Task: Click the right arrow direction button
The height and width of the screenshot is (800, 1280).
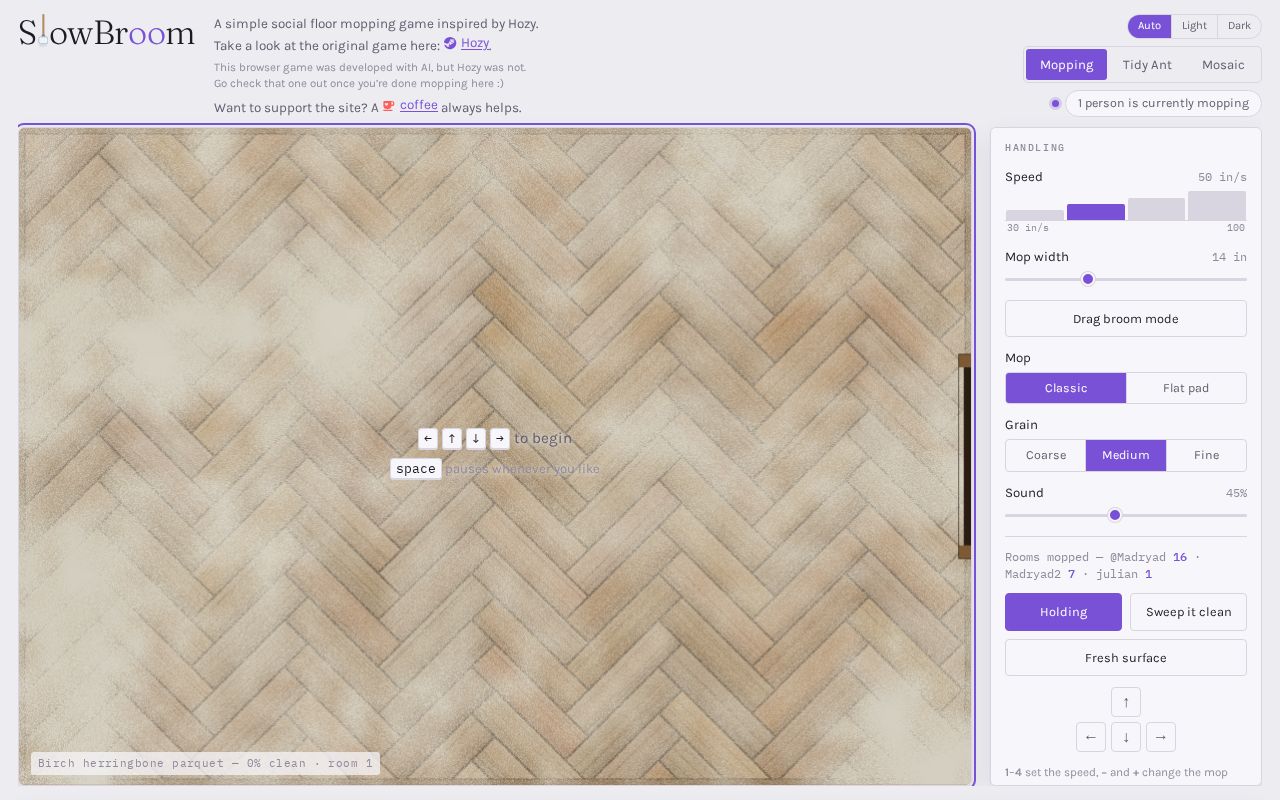Action: click(x=1161, y=737)
